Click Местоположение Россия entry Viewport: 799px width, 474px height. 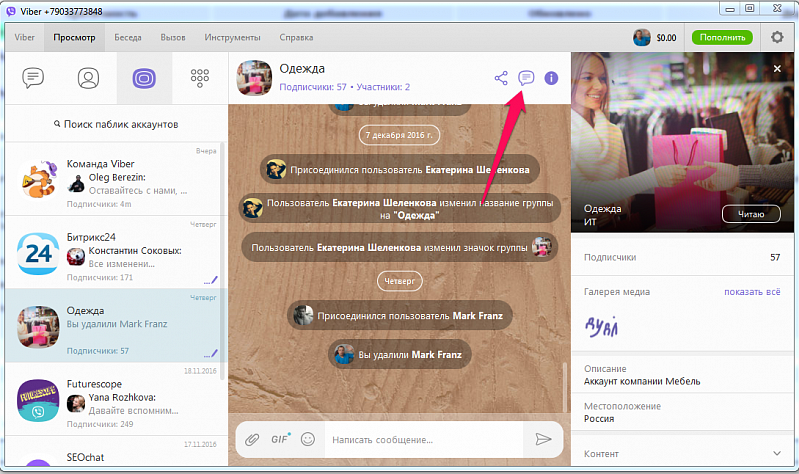tap(682, 412)
